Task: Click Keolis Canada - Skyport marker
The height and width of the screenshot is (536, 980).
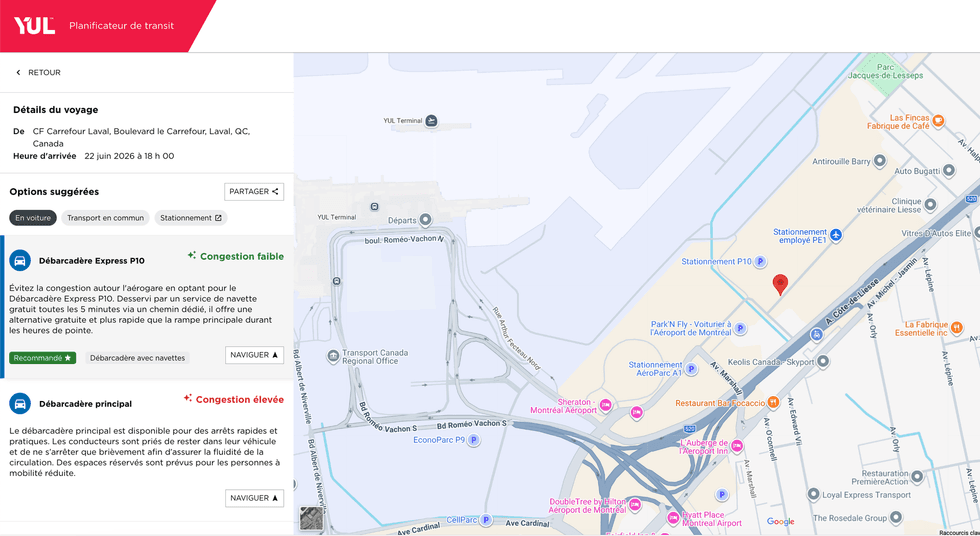Action: [x=823, y=361]
